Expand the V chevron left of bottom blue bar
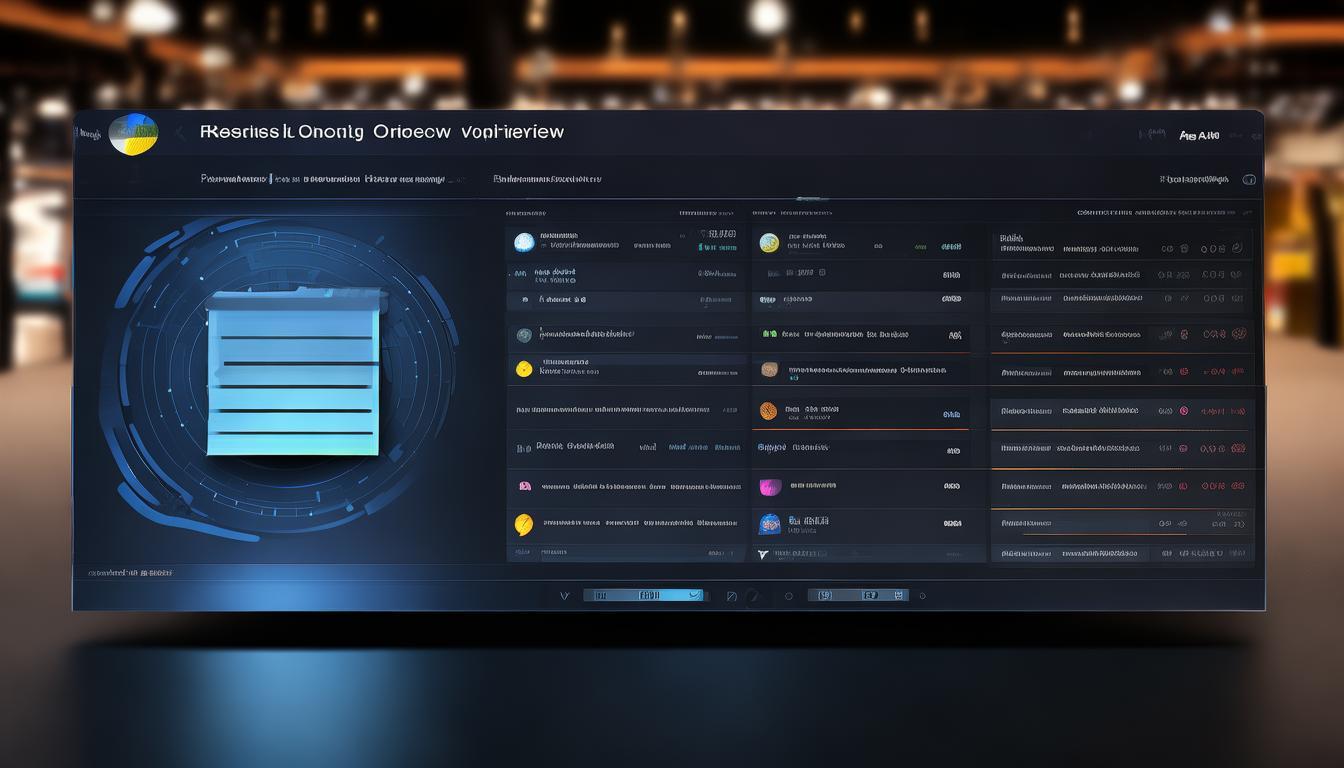This screenshot has width=1344, height=768. (x=564, y=596)
